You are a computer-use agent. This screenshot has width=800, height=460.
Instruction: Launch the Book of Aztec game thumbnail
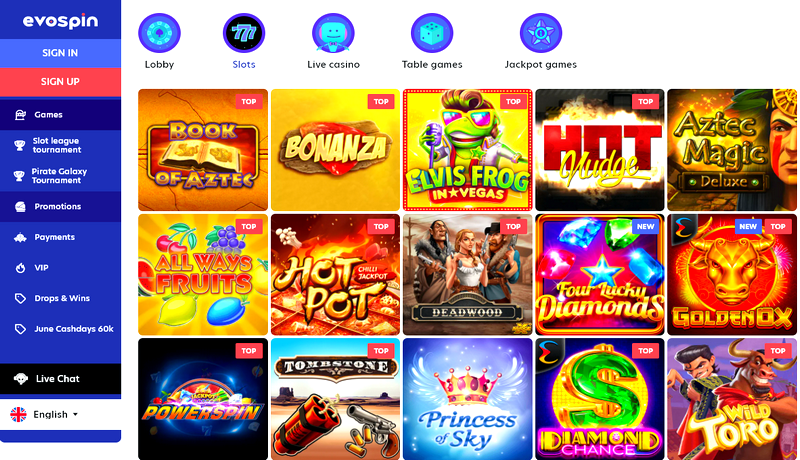pyautogui.click(x=203, y=150)
